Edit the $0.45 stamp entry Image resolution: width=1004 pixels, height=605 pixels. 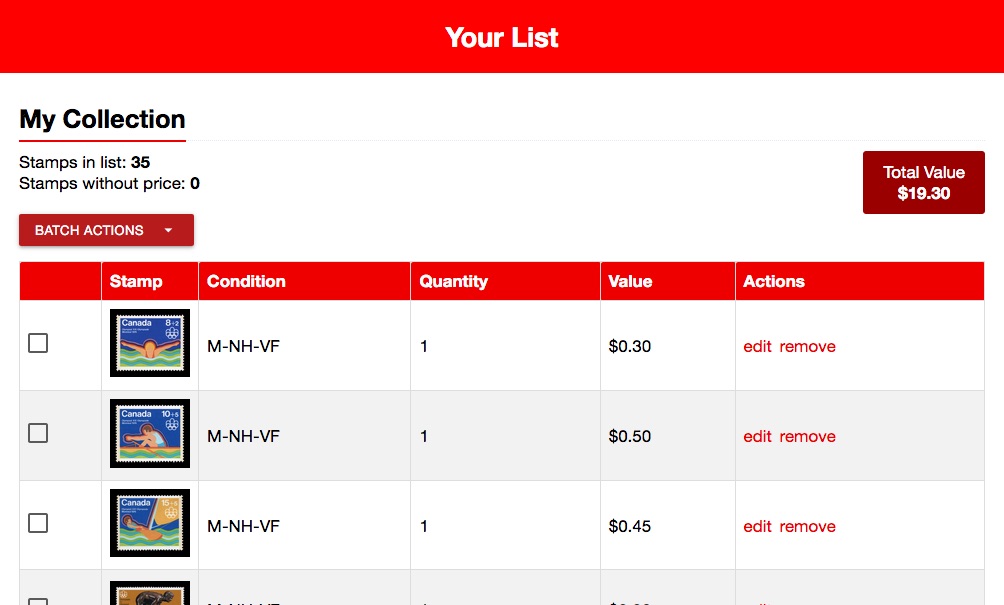point(757,527)
